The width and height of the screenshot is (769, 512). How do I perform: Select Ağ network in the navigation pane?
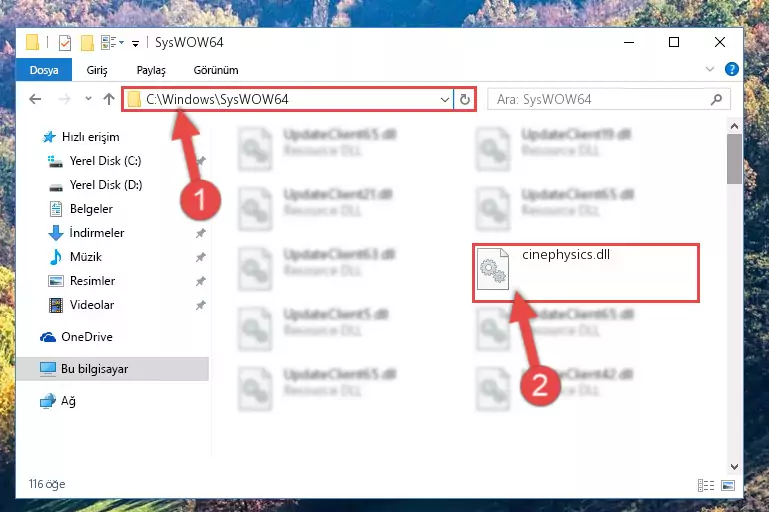58,401
